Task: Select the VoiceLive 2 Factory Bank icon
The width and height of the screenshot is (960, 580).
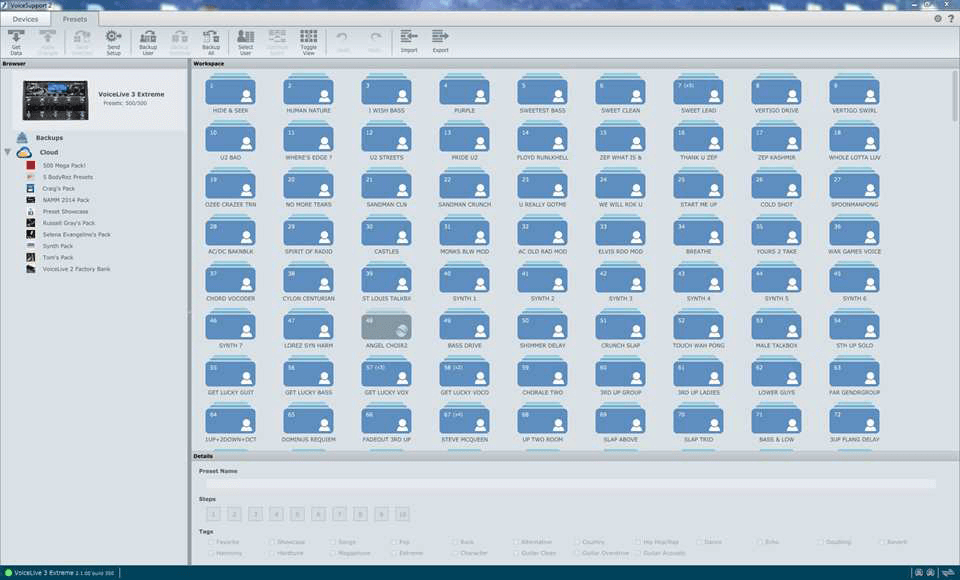Action: tap(31, 269)
